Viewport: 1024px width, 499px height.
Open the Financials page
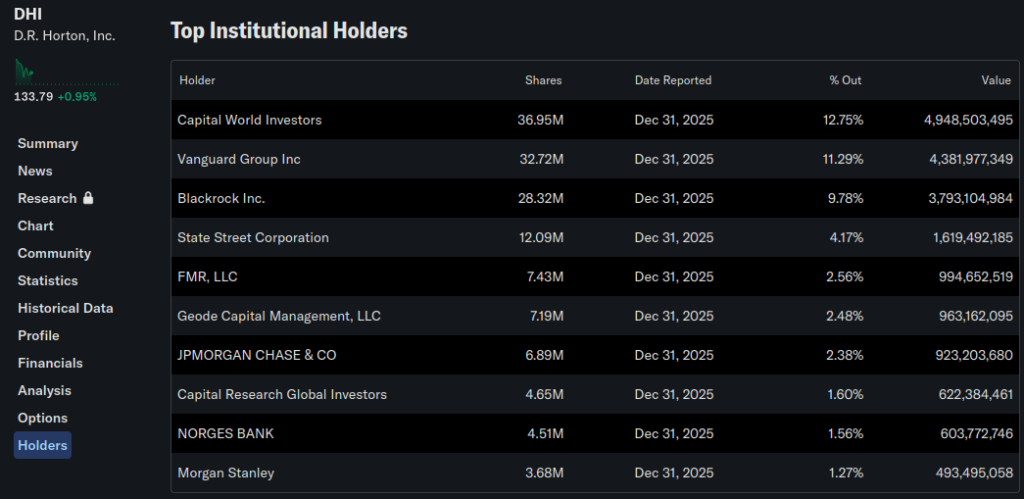[x=50, y=363]
